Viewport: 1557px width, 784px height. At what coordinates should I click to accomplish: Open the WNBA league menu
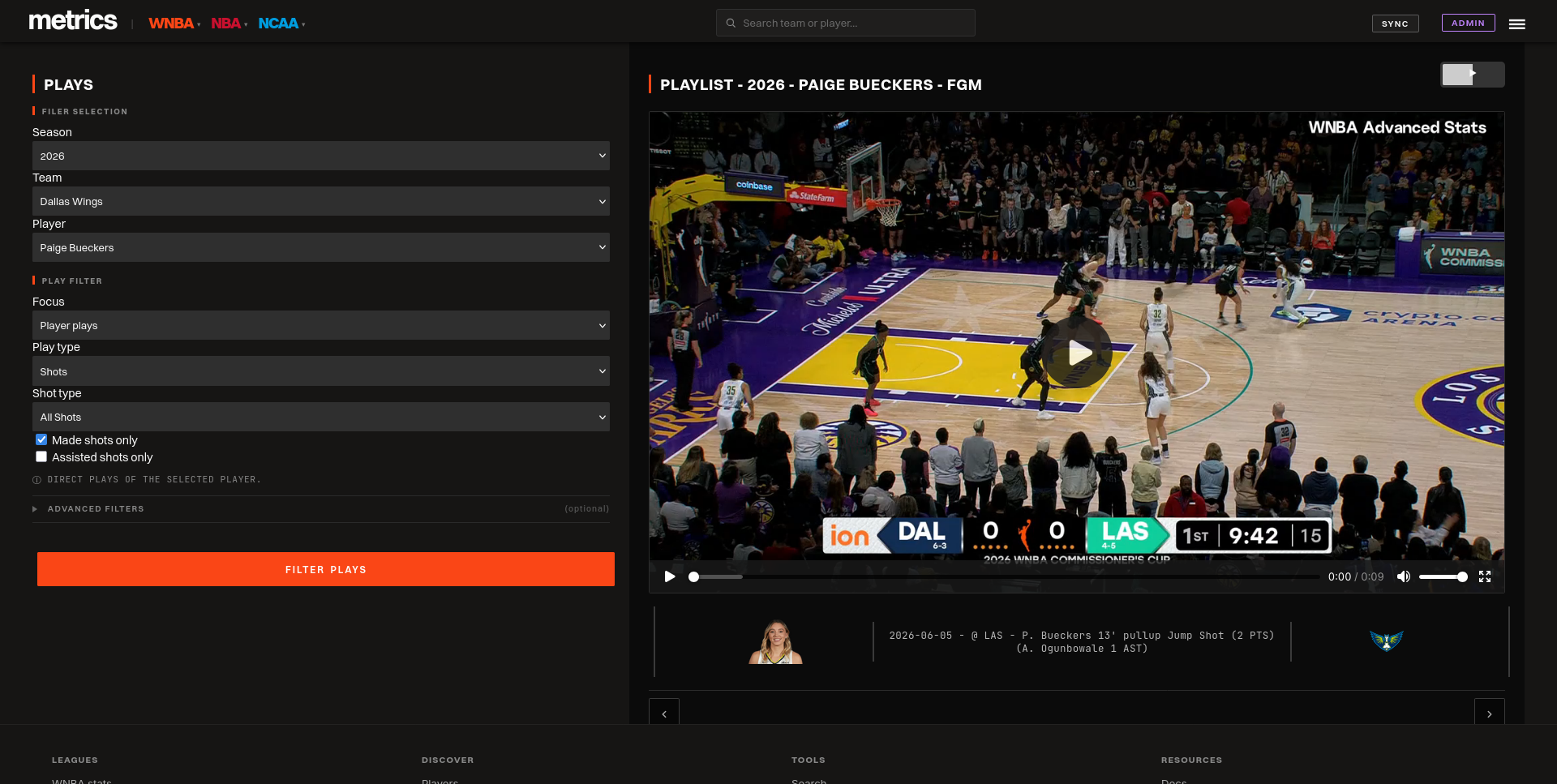[x=174, y=24]
